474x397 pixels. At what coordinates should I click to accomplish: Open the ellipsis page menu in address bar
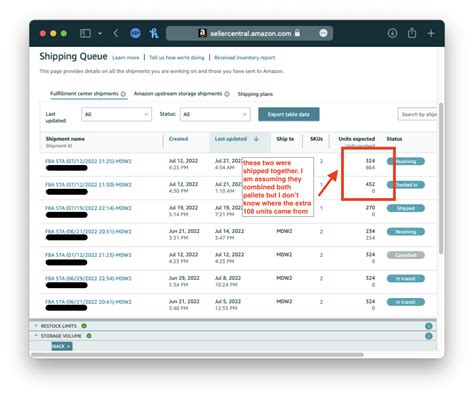pos(323,33)
